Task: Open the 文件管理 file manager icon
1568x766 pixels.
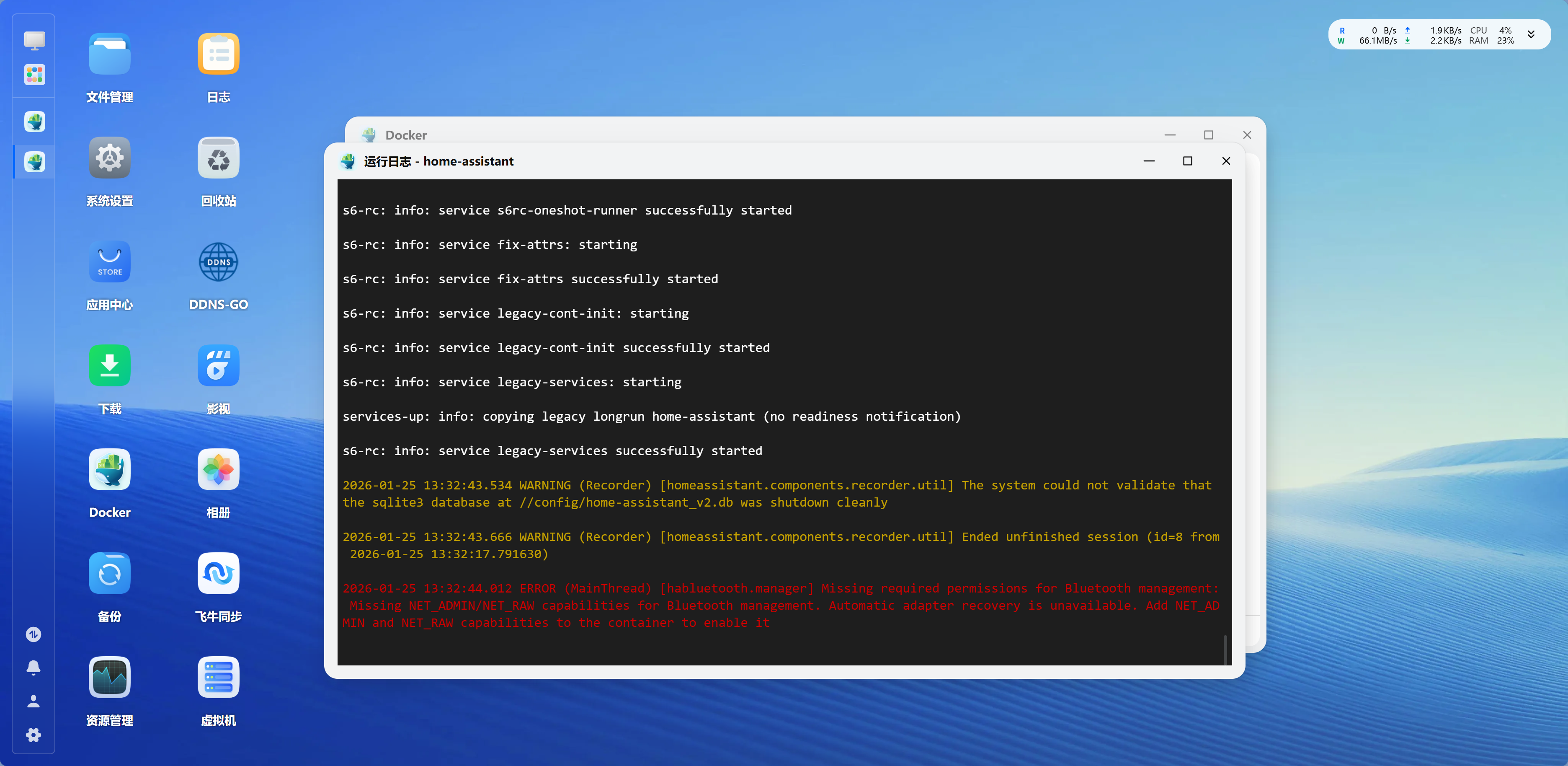Action: coord(110,54)
